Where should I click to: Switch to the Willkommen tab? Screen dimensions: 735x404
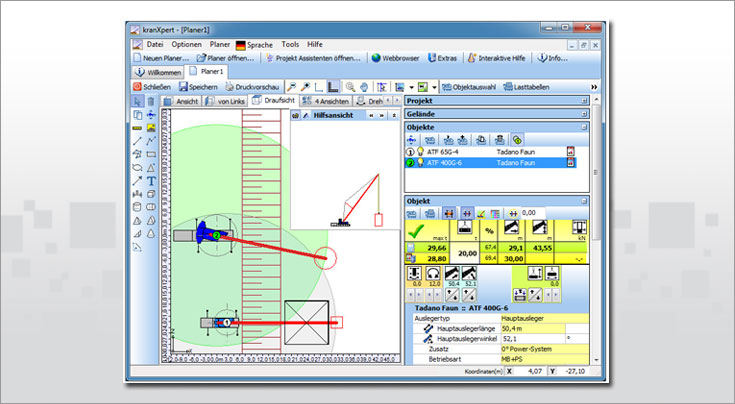pyautogui.click(x=158, y=72)
